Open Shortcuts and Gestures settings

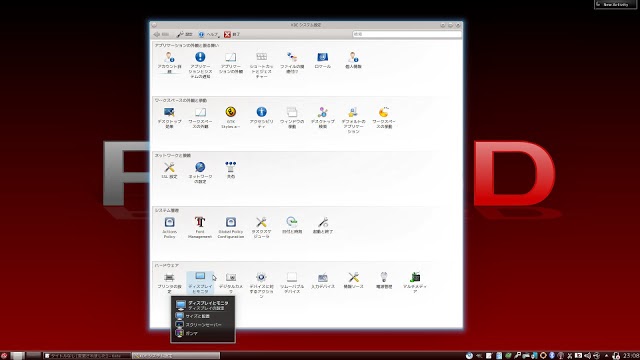(262, 65)
